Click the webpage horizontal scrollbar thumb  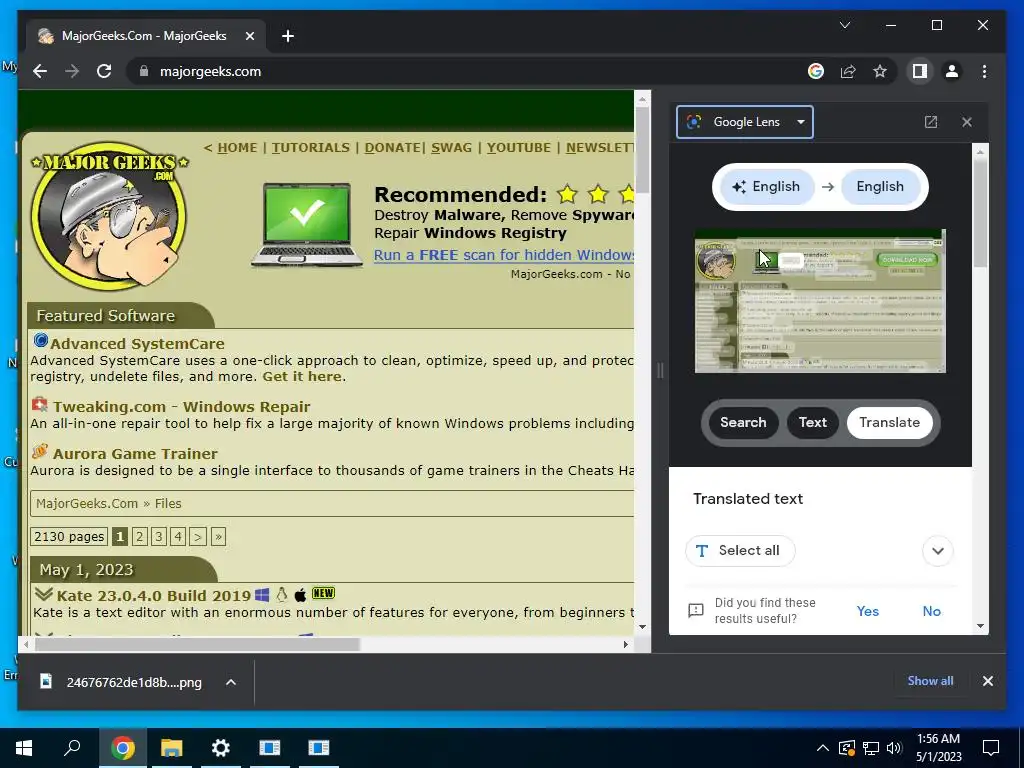(197, 645)
